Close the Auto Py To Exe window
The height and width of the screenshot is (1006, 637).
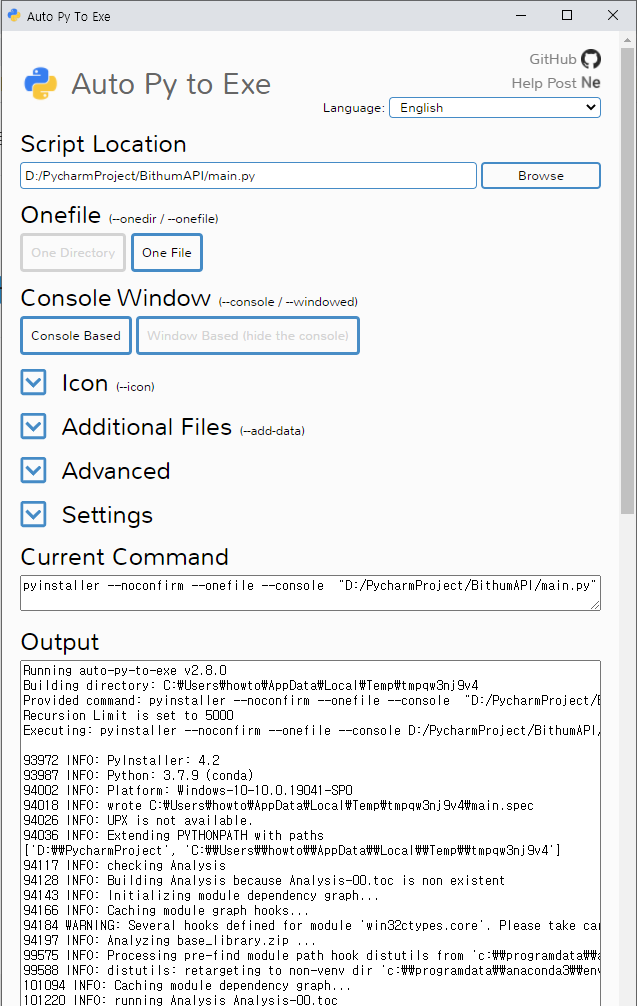coord(613,15)
